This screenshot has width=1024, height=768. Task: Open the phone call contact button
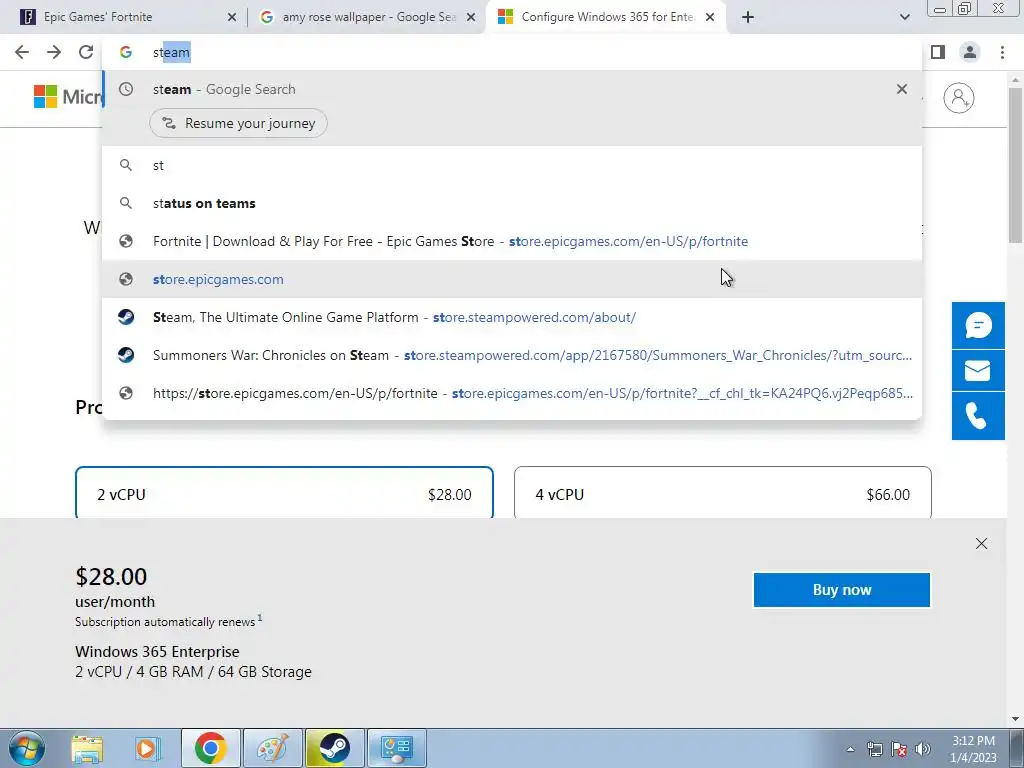978,415
